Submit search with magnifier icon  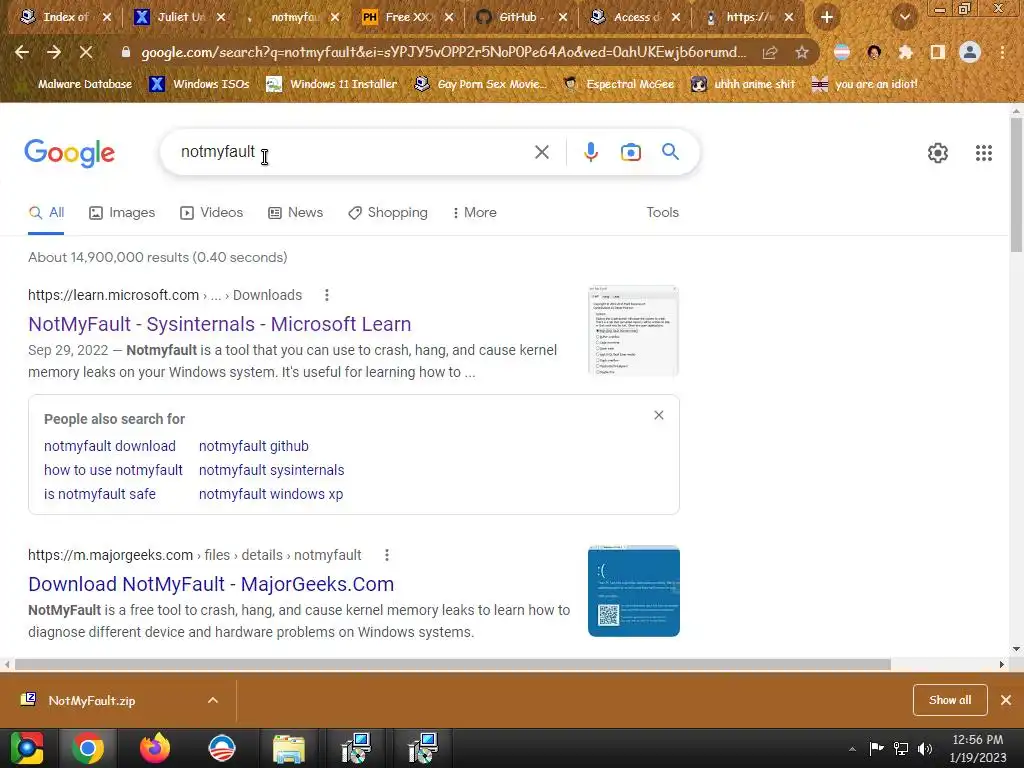[x=670, y=152]
